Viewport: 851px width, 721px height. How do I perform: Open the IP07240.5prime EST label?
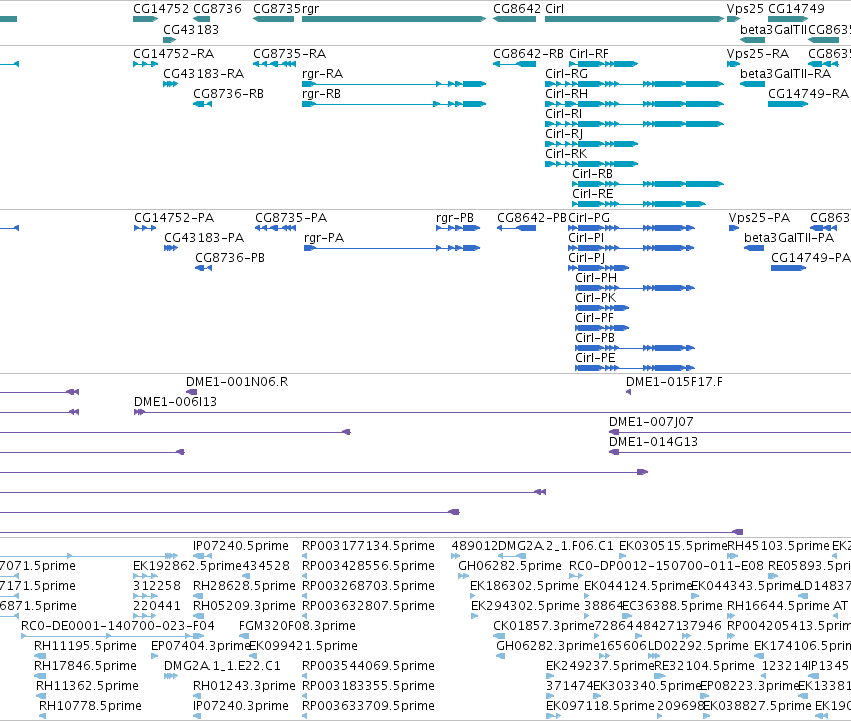(240, 546)
